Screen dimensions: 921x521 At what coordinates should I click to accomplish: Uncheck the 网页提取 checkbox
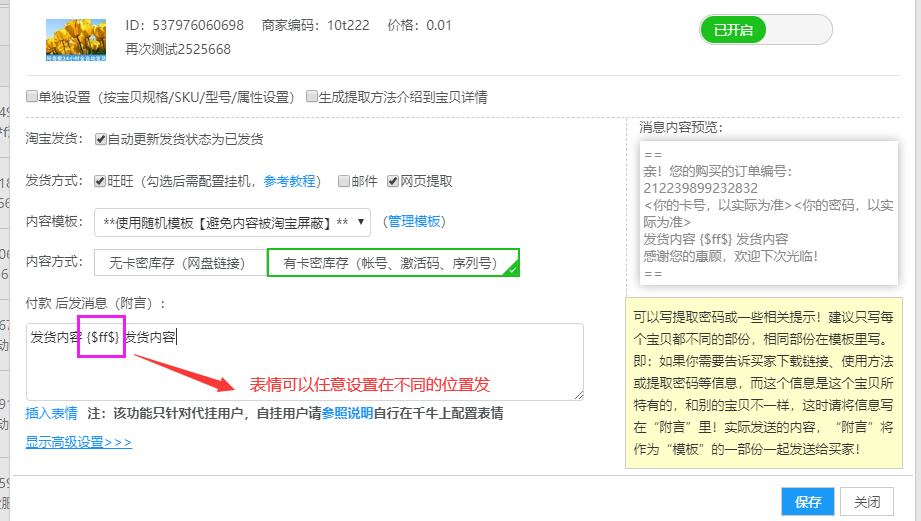(393, 181)
